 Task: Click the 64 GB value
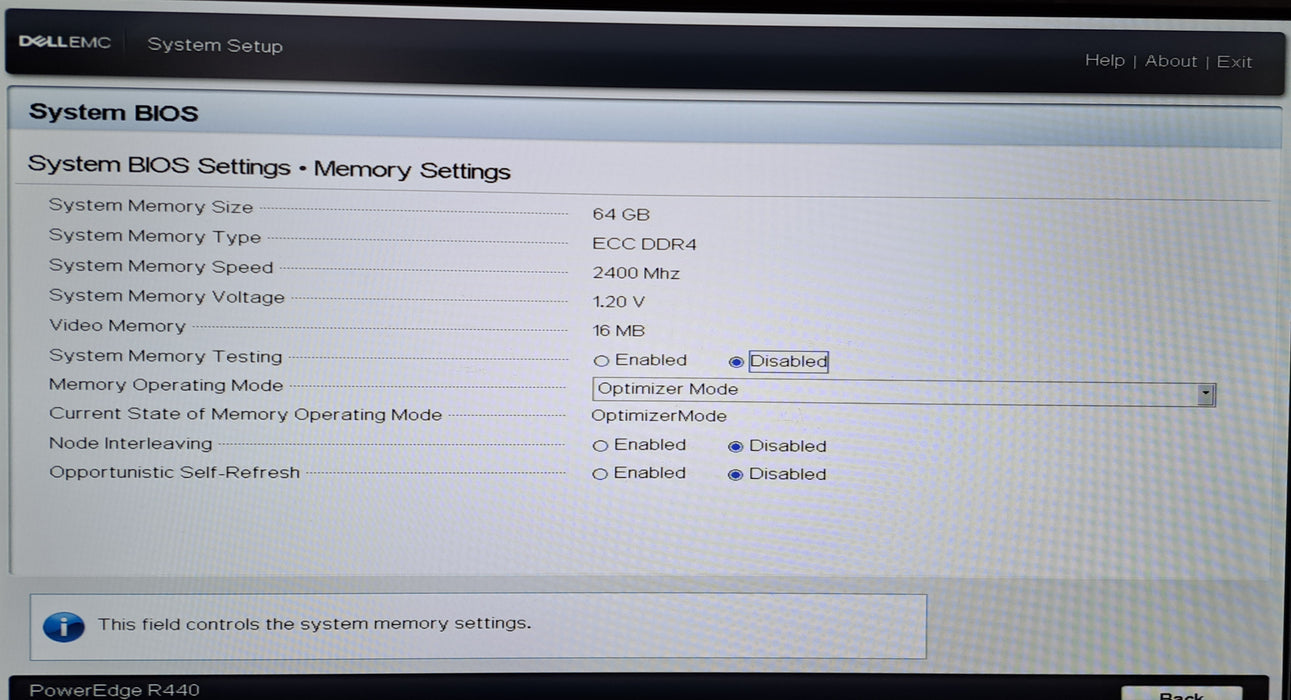point(621,214)
